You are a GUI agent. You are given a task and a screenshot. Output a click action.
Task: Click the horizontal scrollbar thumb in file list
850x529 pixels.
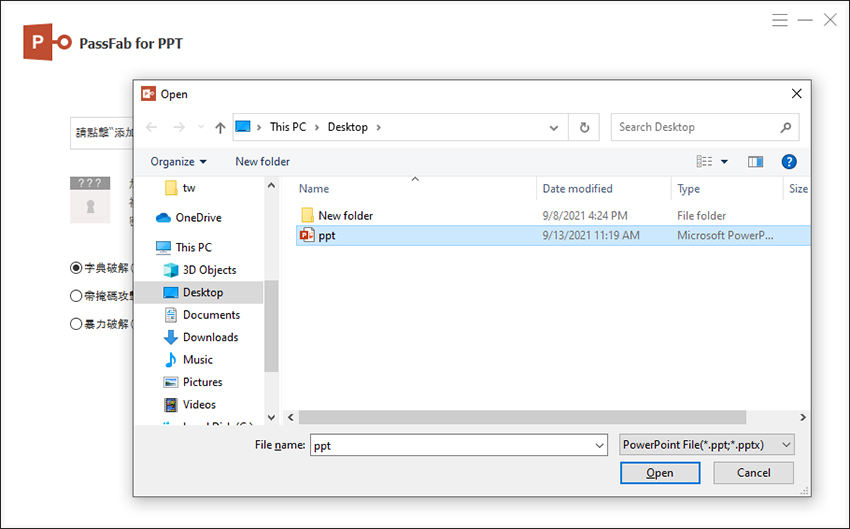point(522,417)
